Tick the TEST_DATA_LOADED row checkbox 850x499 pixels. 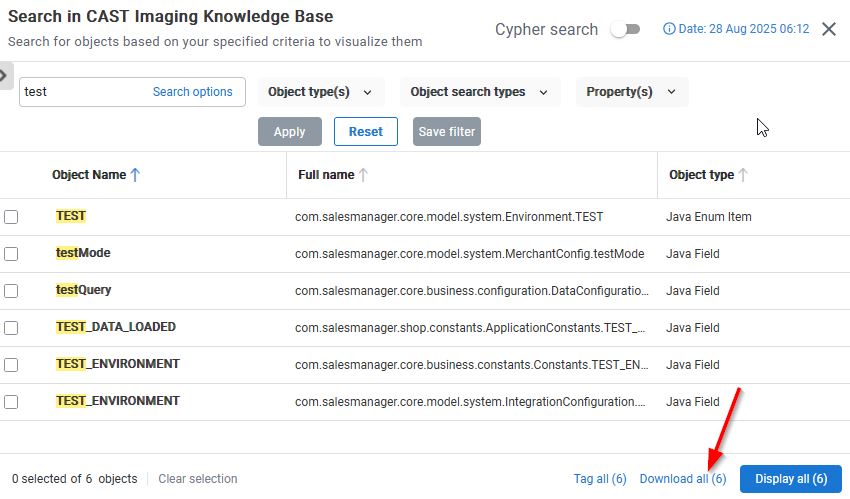11,328
